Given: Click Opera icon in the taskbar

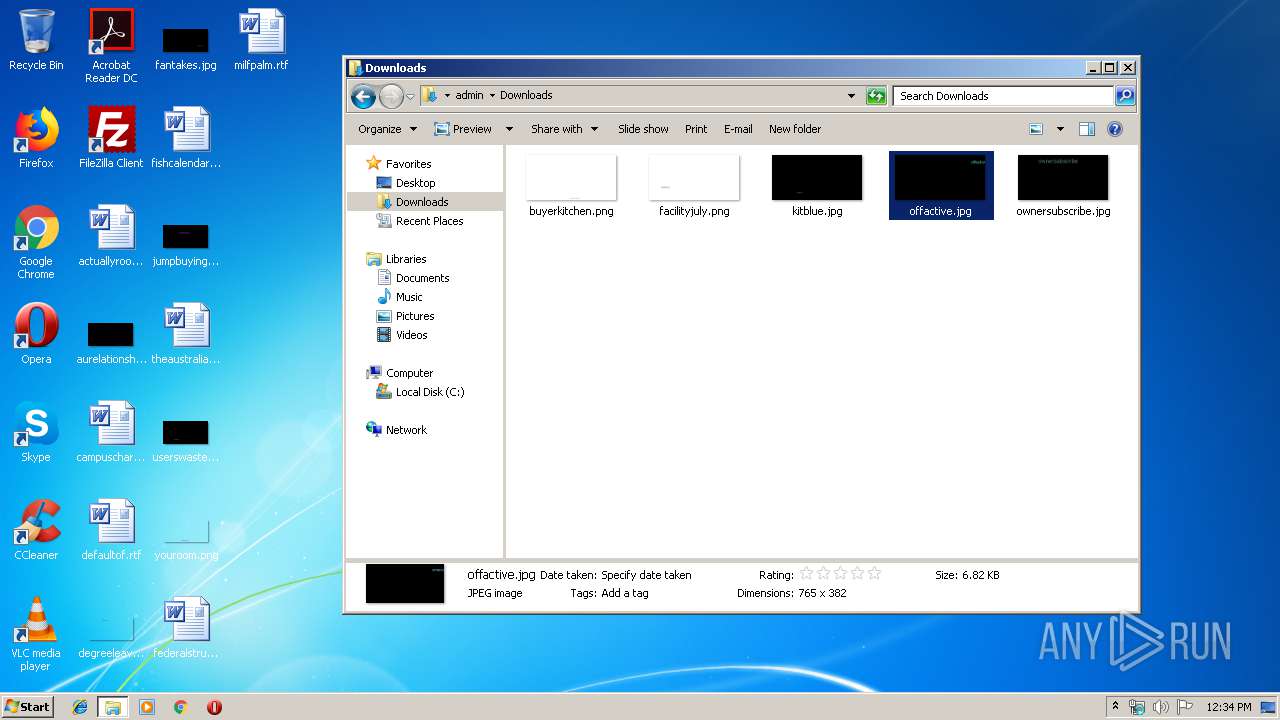Looking at the screenshot, I should pyautogui.click(x=214, y=707).
